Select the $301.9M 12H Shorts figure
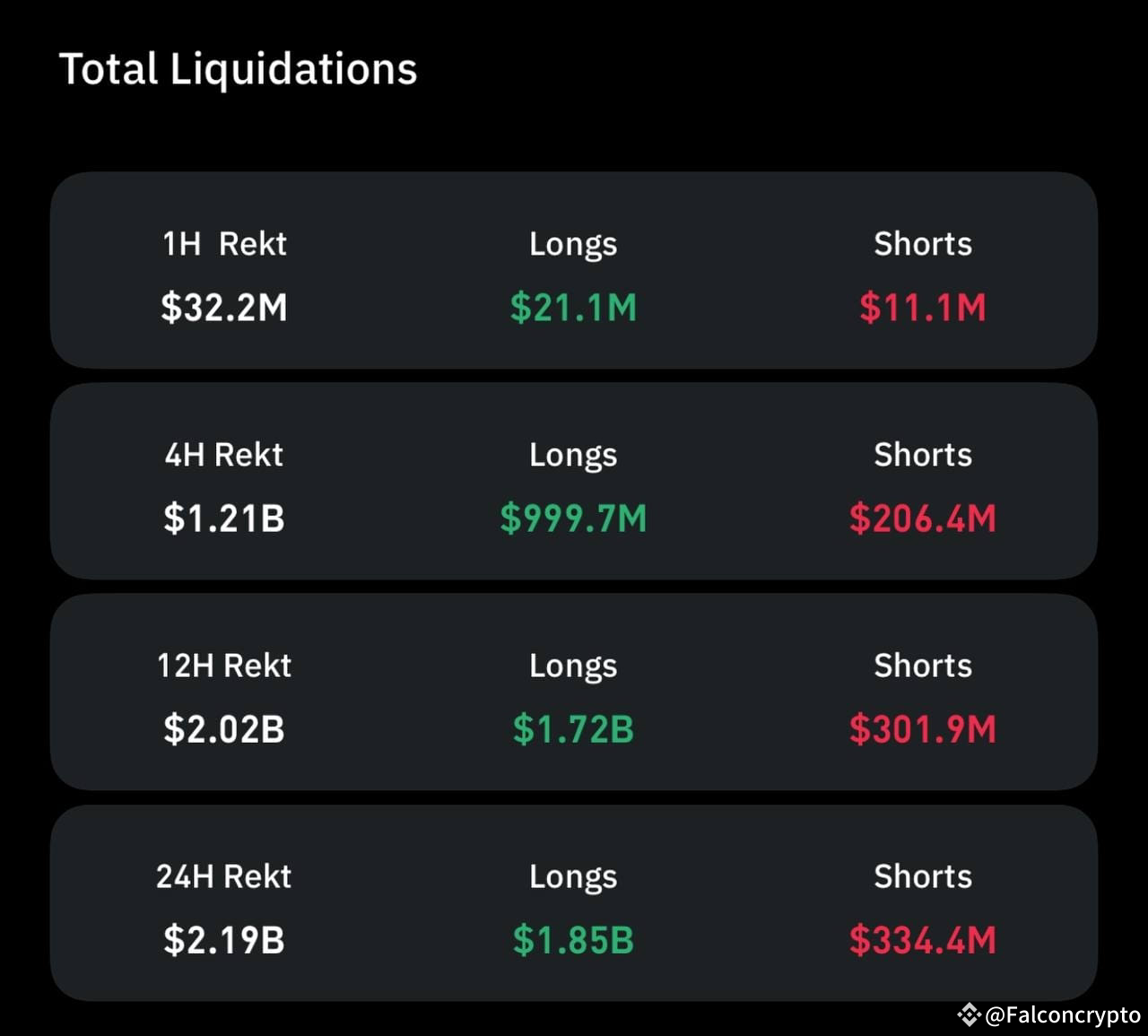Viewport: 1148px width, 1036px height. pos(922,730)
